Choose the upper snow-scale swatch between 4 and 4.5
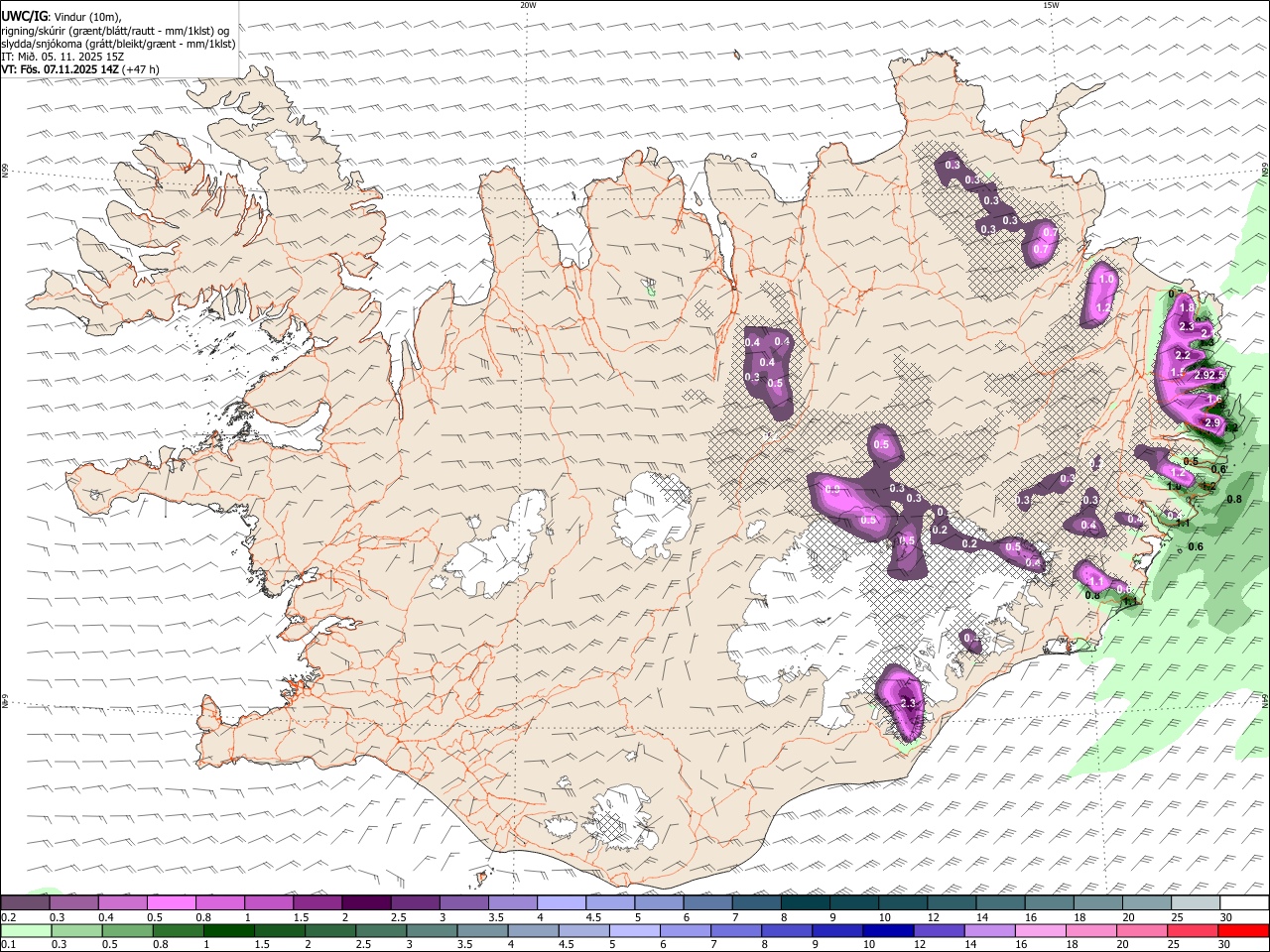Screen dimensions: 1270x952 (x=561, y=902)
